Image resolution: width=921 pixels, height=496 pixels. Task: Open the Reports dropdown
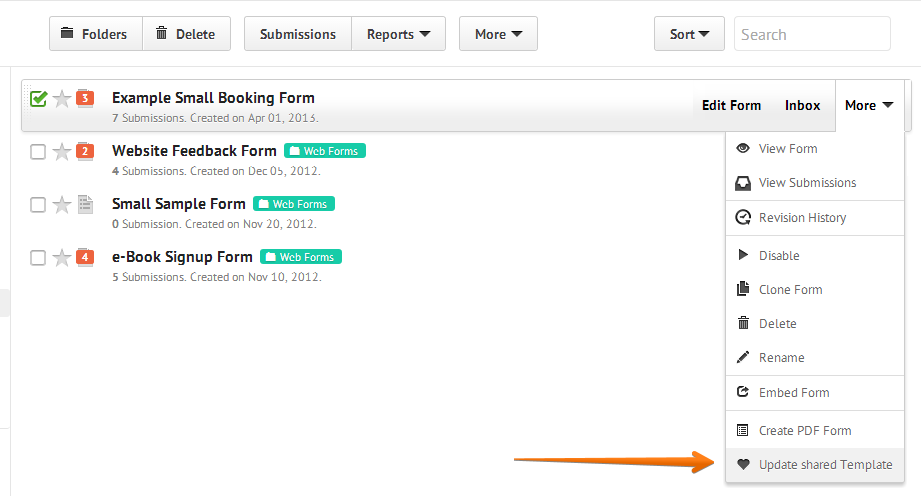pyautogui.click(x=398, y=34)
